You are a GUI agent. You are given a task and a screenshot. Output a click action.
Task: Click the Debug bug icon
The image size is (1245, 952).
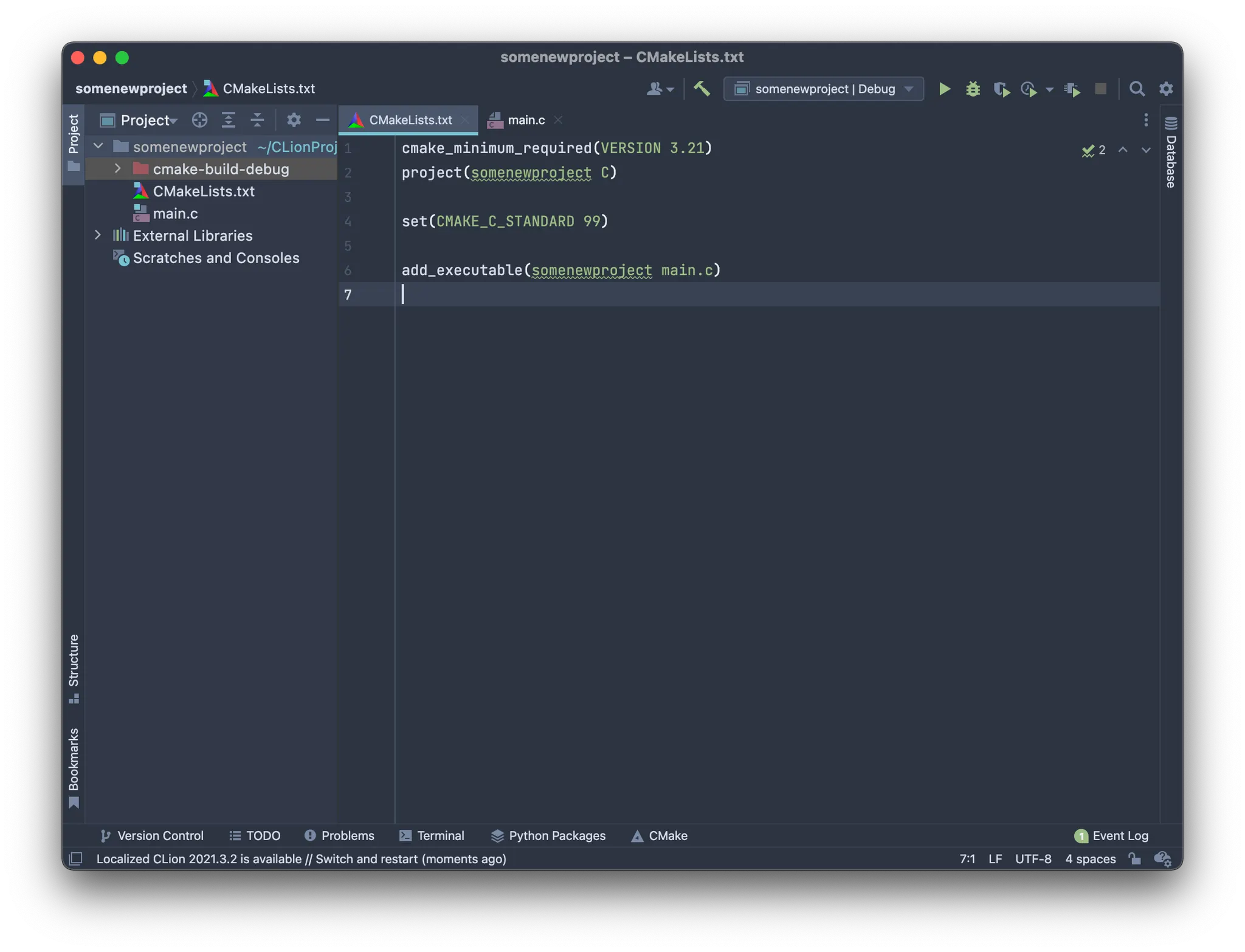(973, 89)
